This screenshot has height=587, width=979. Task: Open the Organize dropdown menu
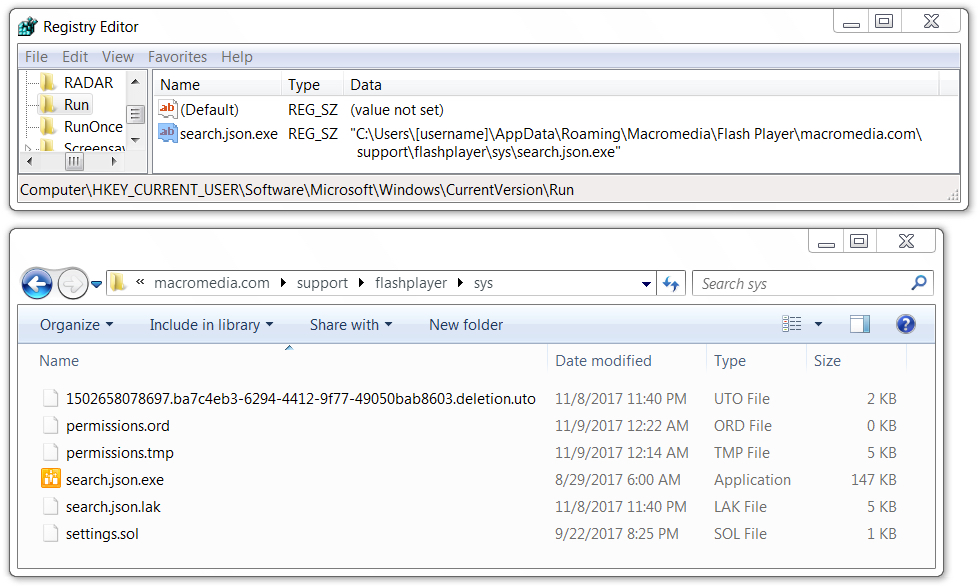[x=76, y=325]
